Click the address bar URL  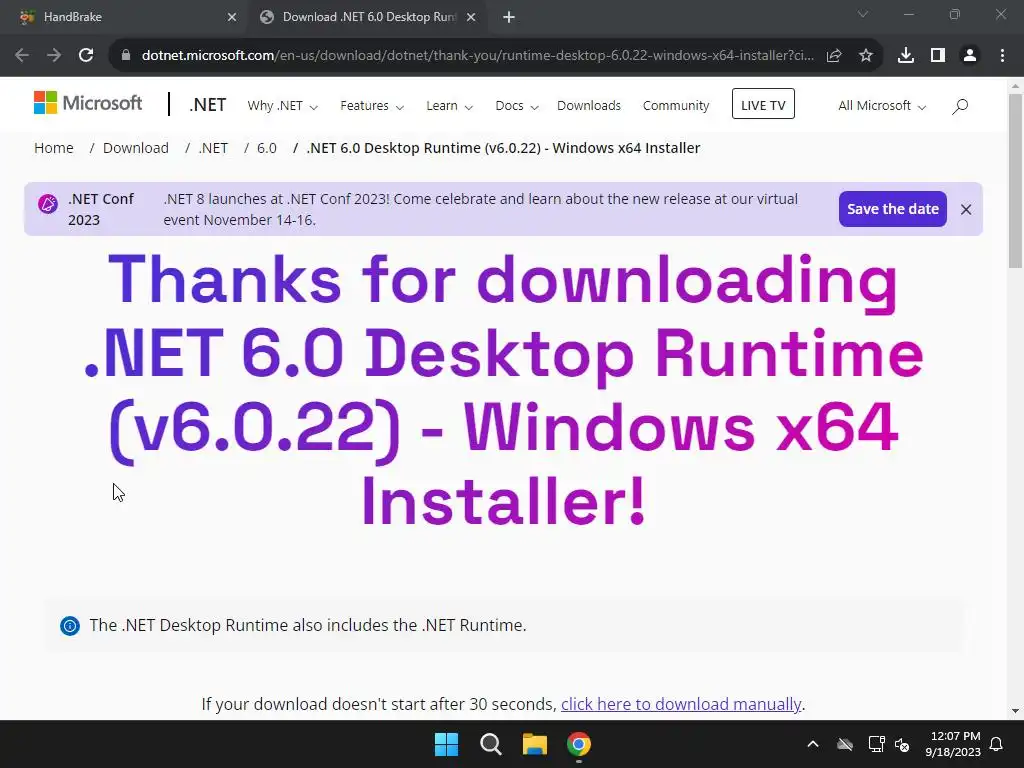pyautogui.click(x=477, y=56)
